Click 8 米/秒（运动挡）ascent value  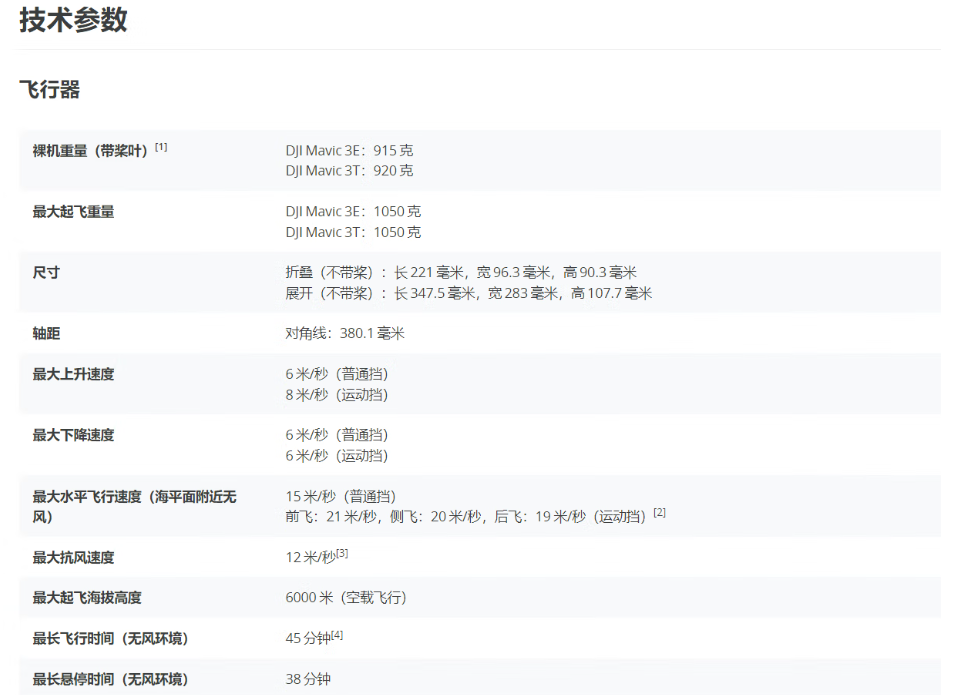[x=337, y=395]
